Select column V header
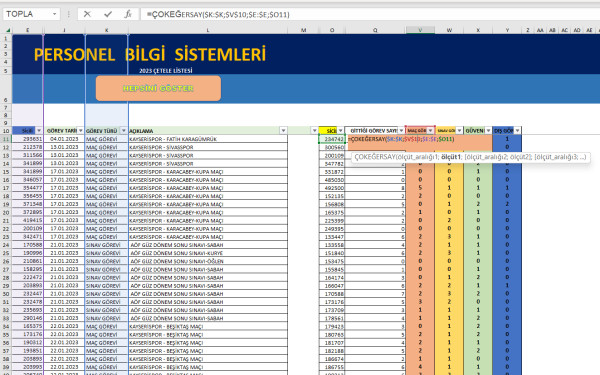Screen dimensions: 600x375 click(420, 30)
